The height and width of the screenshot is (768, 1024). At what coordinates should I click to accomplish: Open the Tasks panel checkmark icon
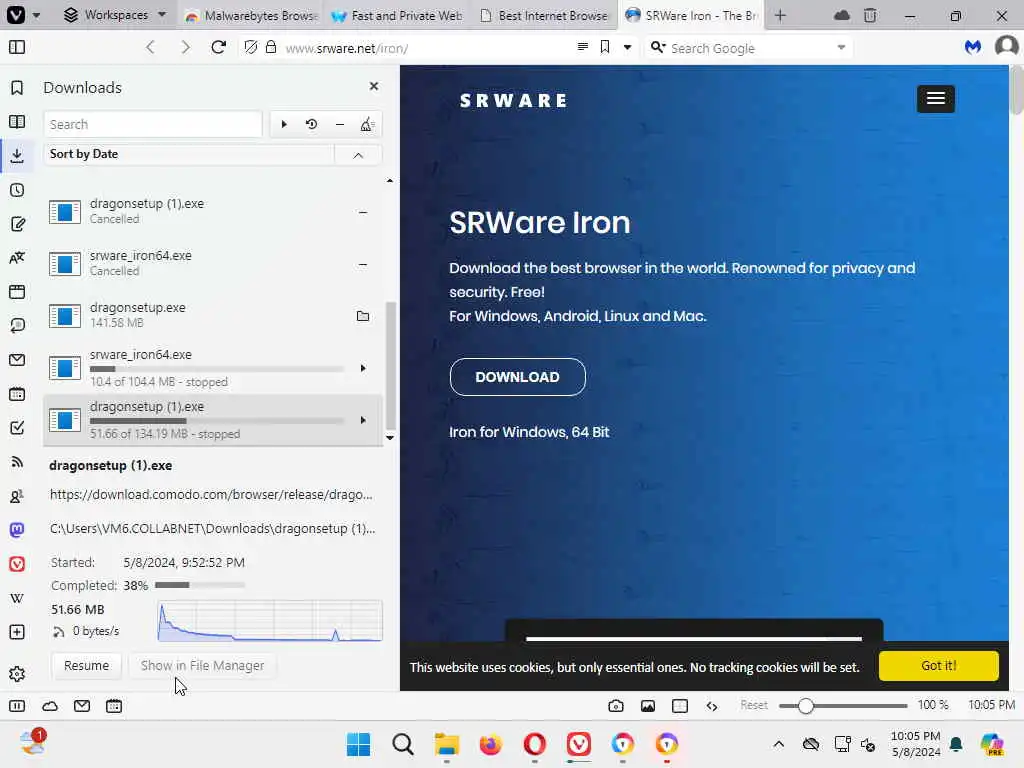(17, 428)
